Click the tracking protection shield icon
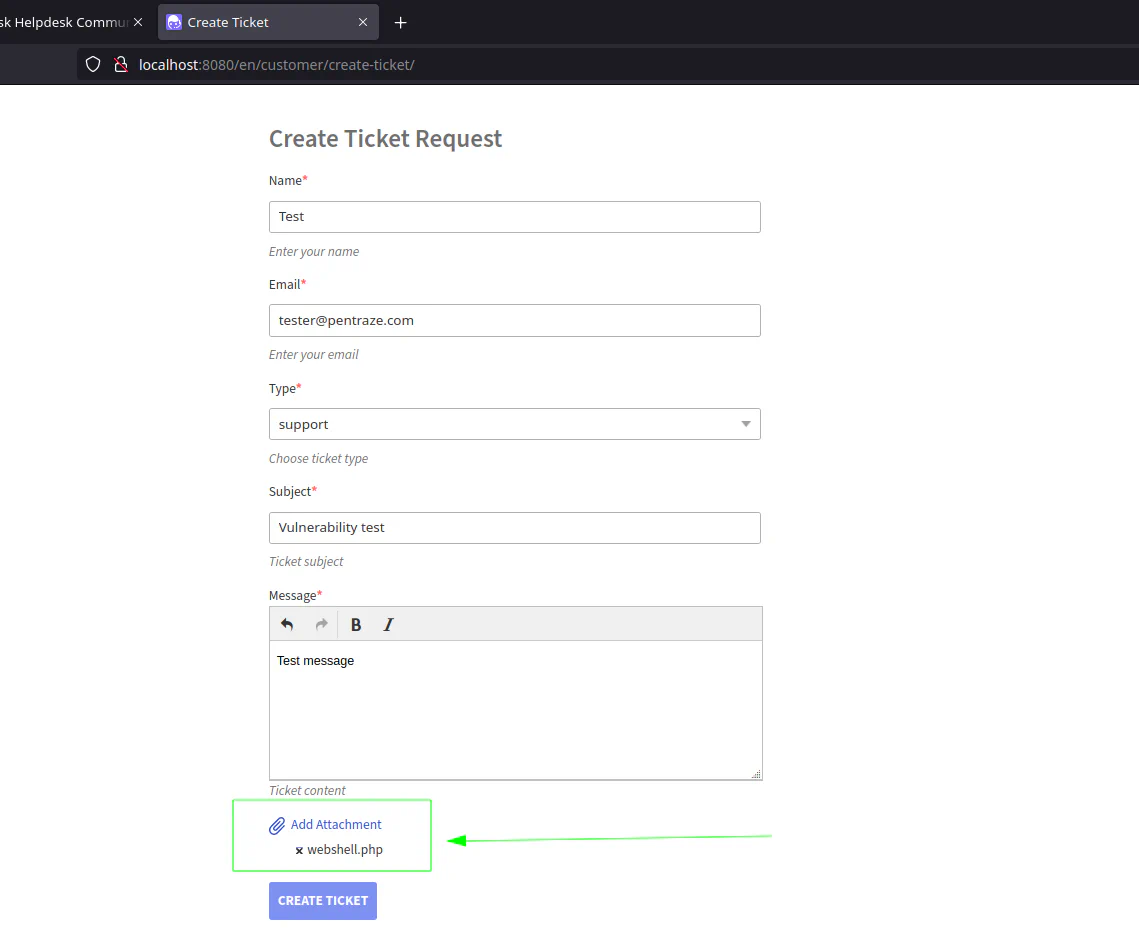Viewport: 1139px width, 948px height. click(x=93, y=65)
